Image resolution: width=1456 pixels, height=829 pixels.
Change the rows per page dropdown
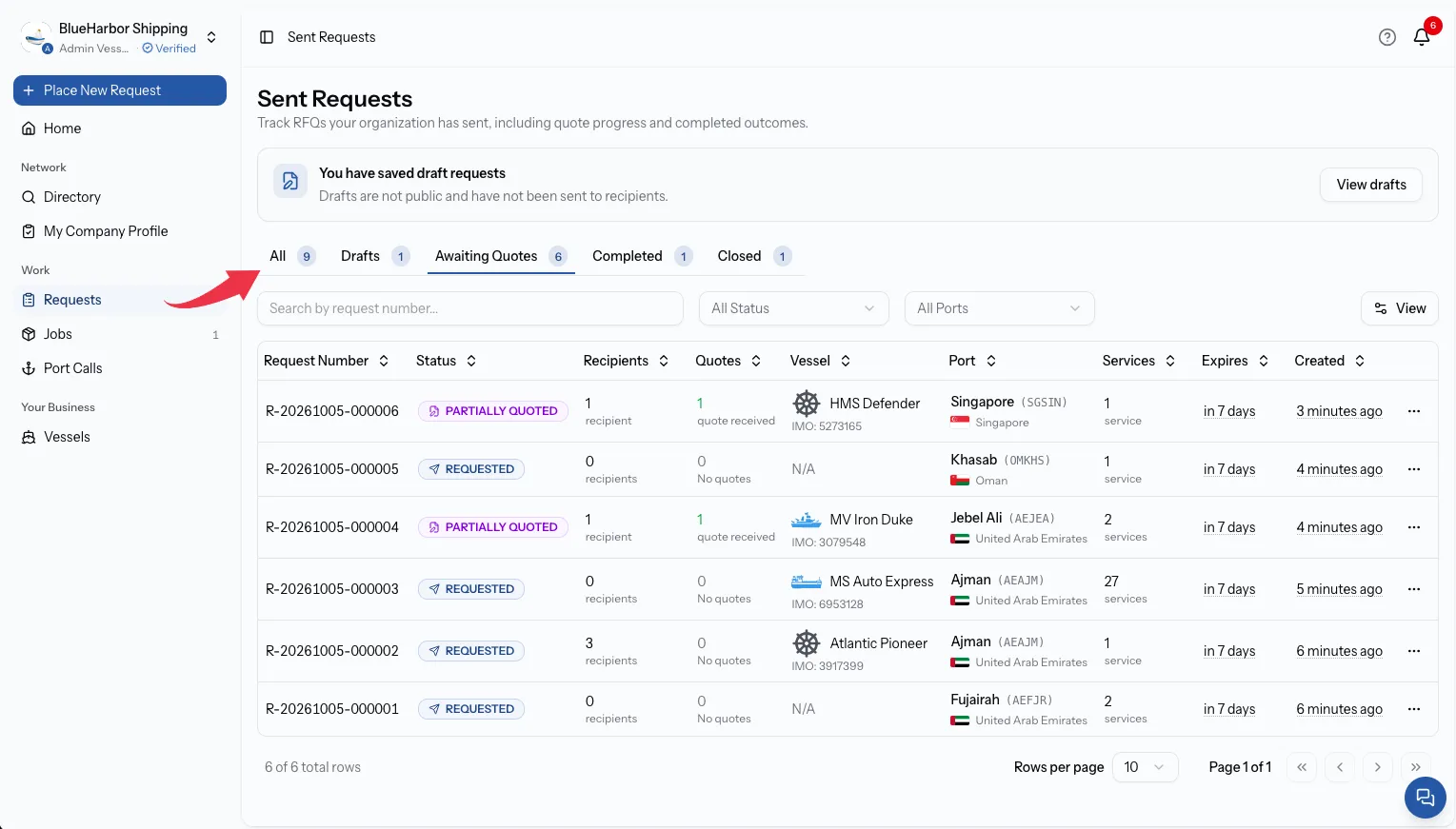click(x=1145, y=767)
